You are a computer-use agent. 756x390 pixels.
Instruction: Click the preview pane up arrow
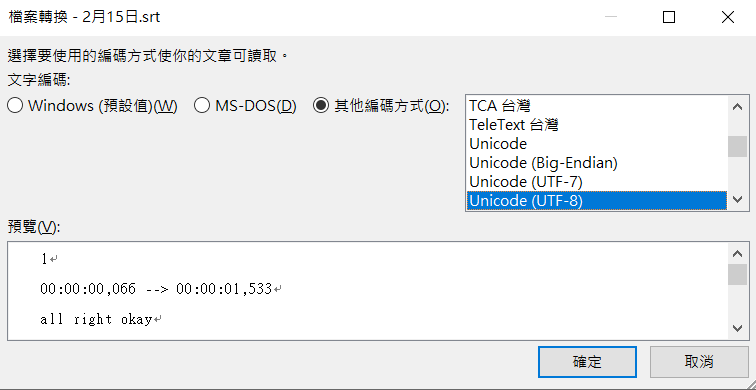click(737, 254)
